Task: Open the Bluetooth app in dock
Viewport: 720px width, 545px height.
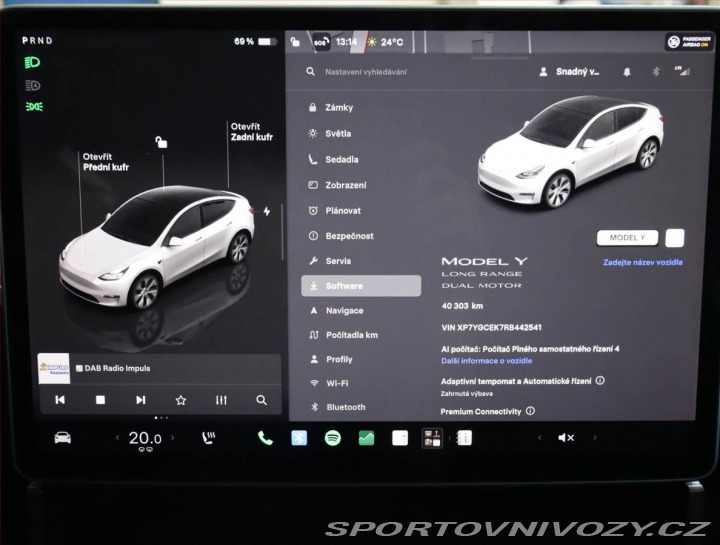Action: point(299,438)
